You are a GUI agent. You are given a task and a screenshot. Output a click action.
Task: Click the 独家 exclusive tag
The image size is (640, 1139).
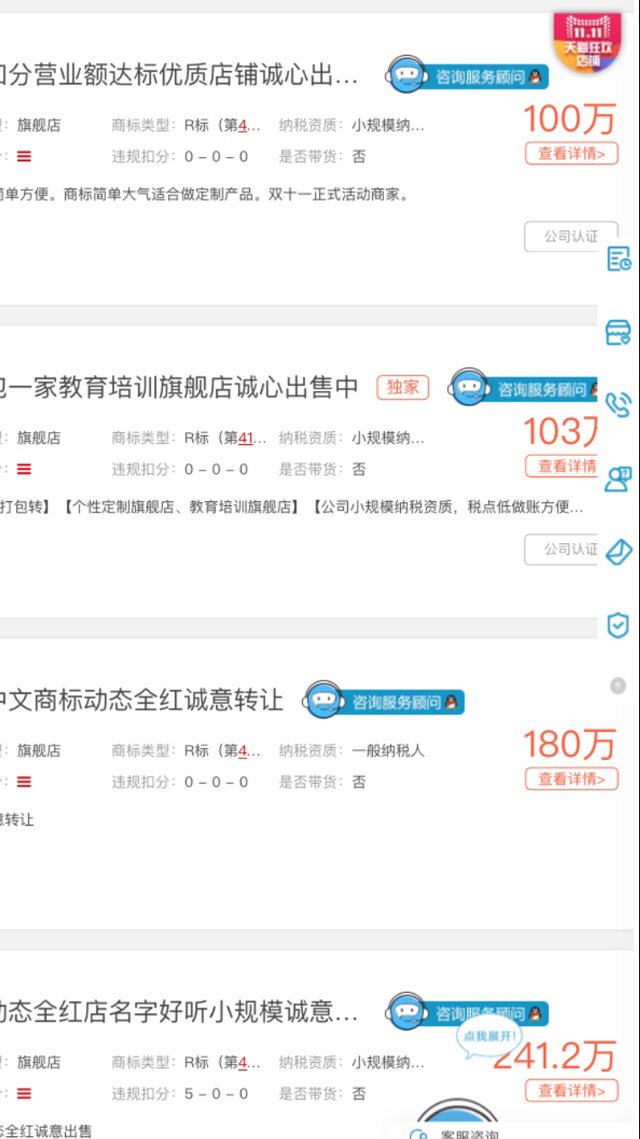point(403,387)
